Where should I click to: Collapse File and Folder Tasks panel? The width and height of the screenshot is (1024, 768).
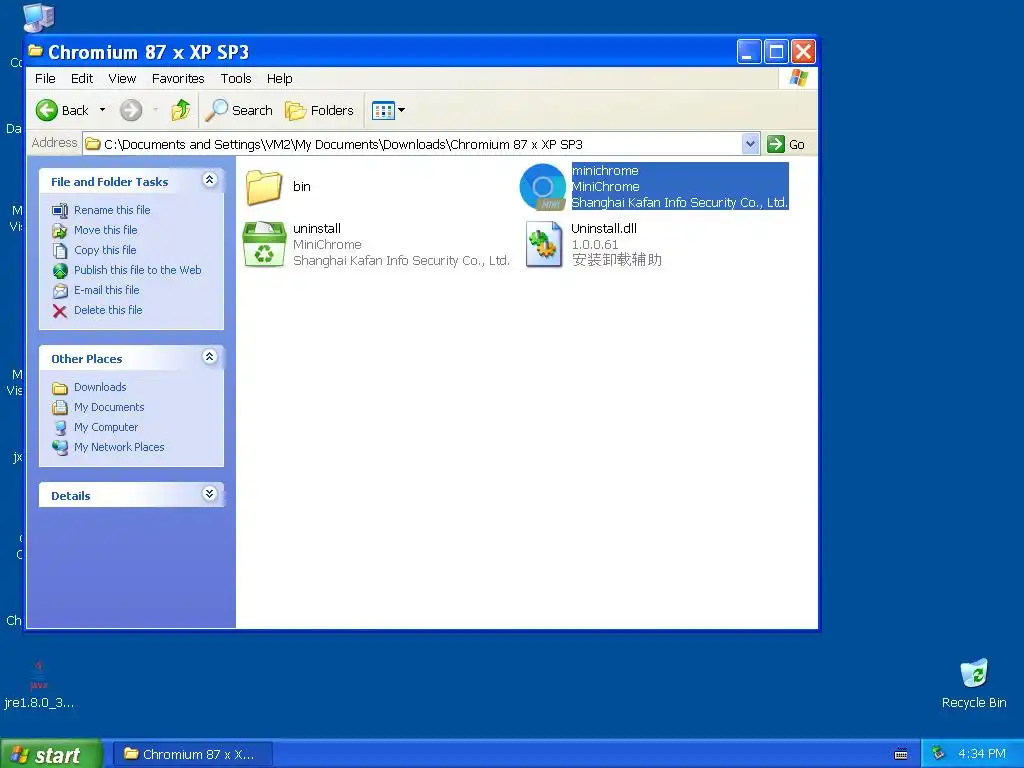click(x=210, y=180)
